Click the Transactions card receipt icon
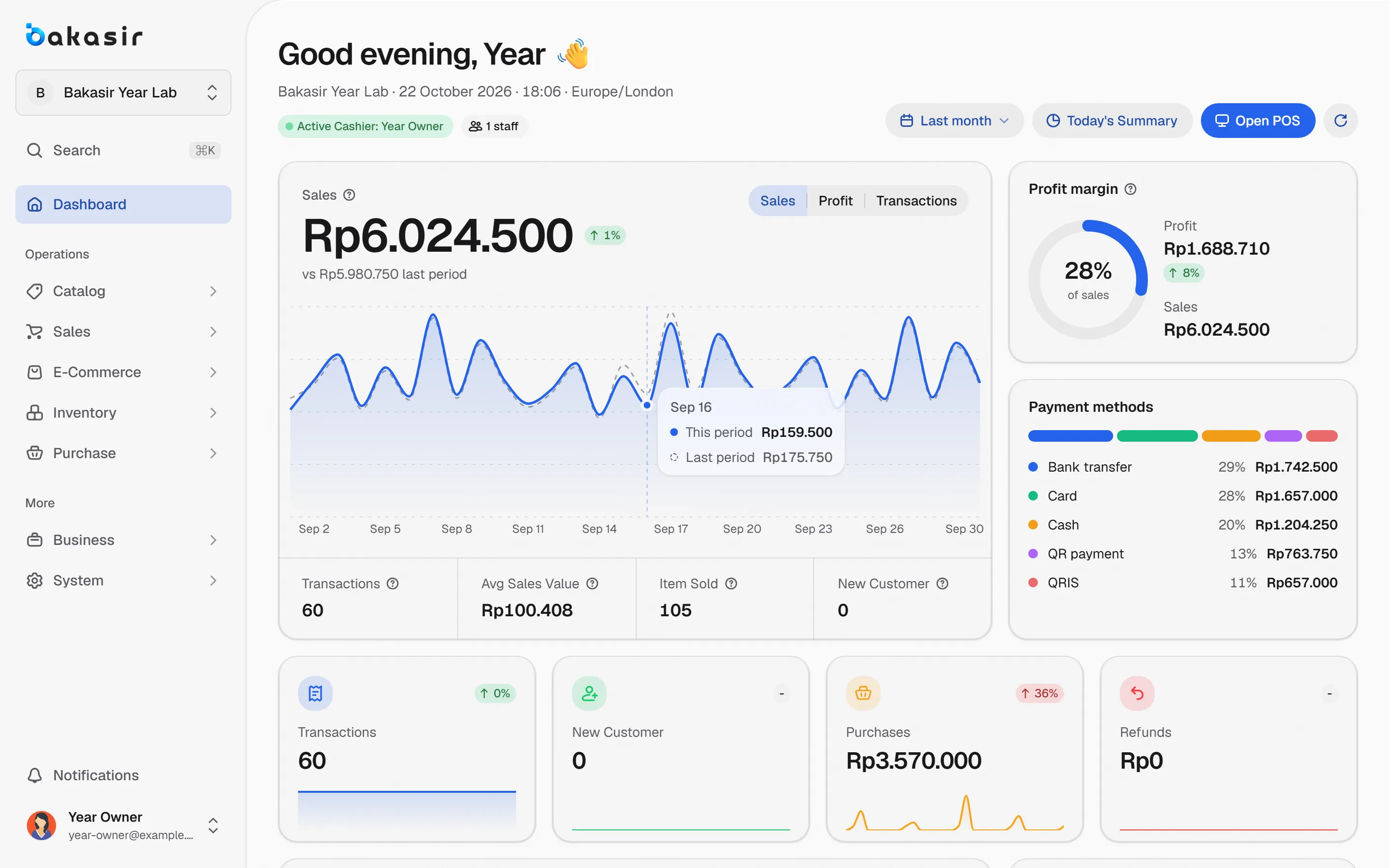 coord(315,693)
